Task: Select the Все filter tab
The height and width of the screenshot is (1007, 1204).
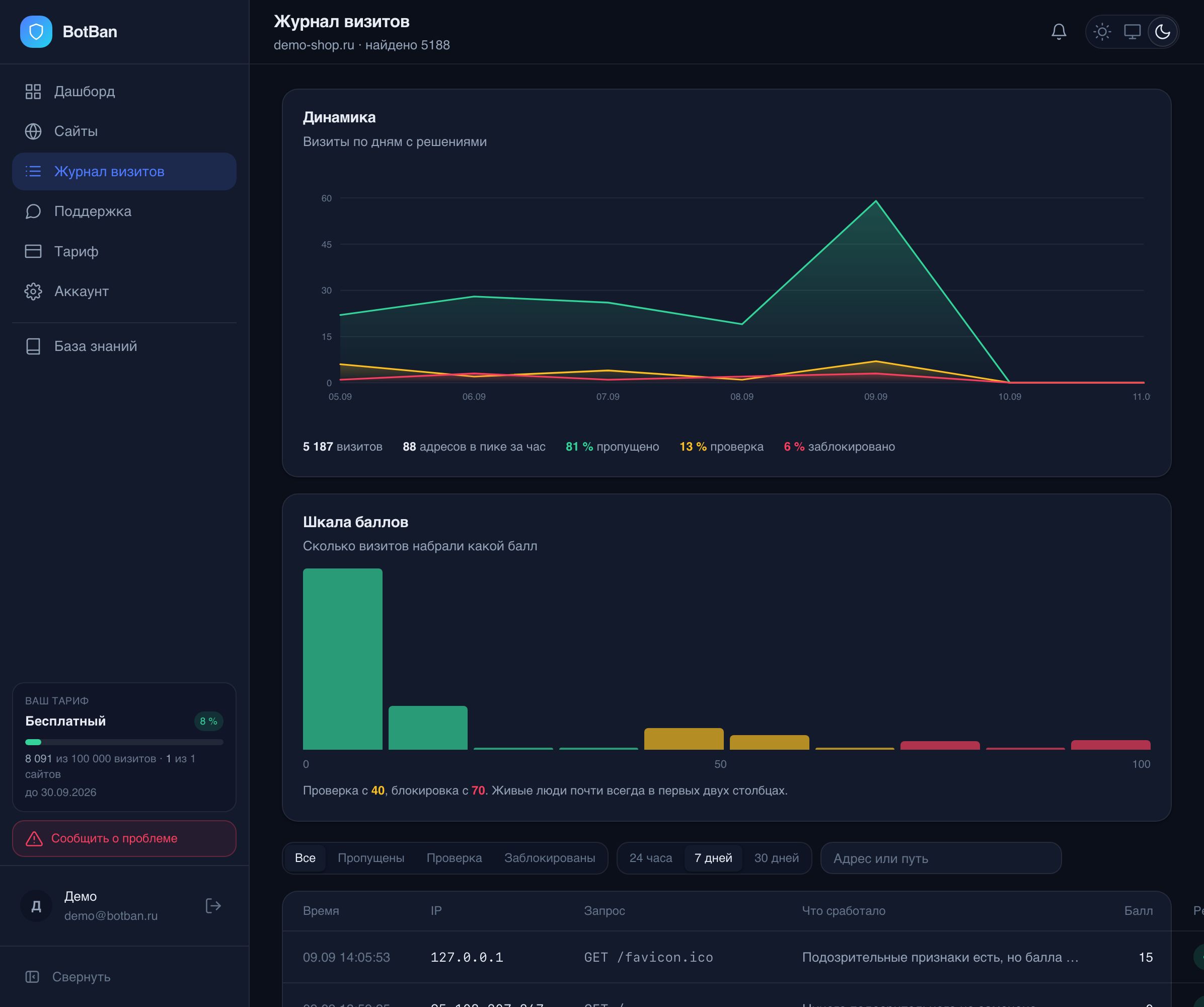Action: 305,858
